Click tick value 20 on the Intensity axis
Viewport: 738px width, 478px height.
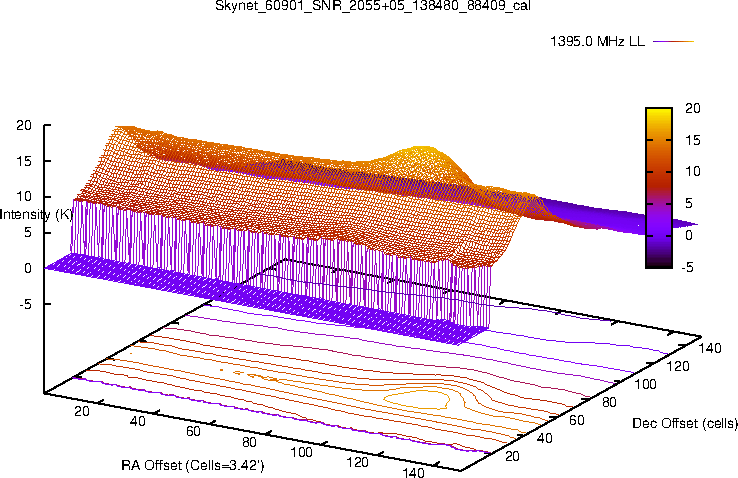point(24,126)
